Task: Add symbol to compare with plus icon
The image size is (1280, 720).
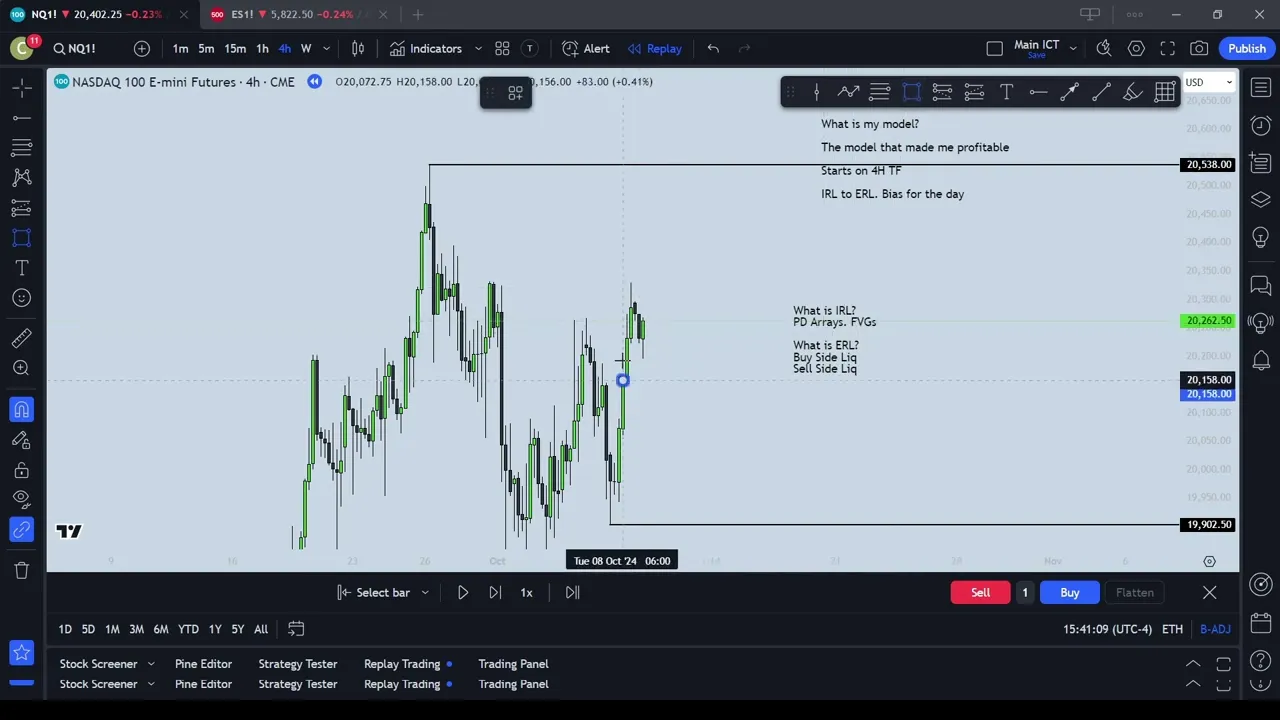Action: pyautogui.click(x=142, y=48)
